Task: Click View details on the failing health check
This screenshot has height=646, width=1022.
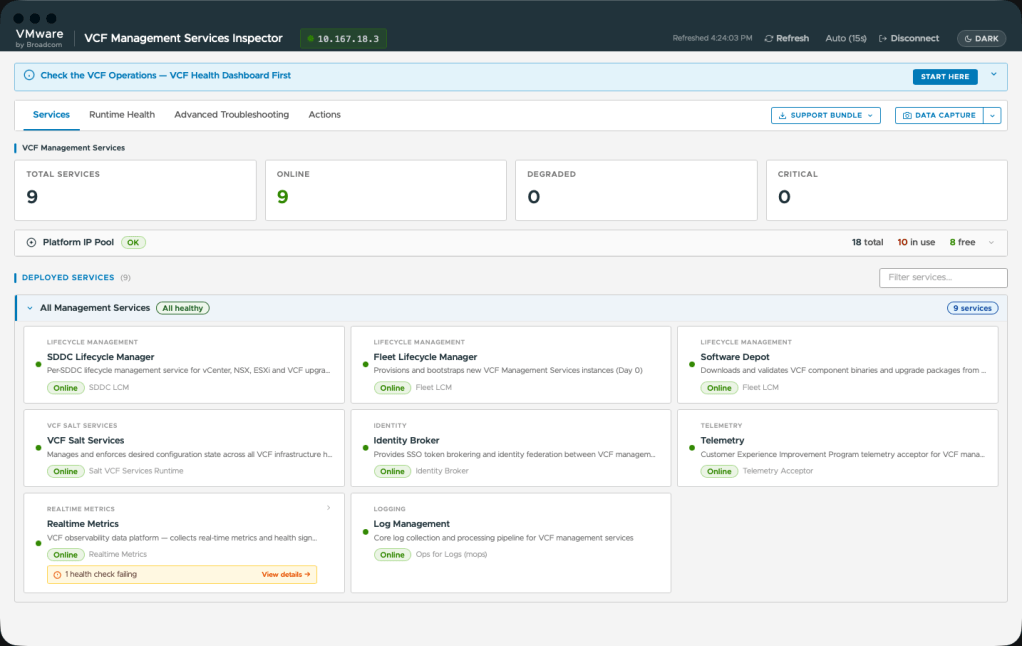Action: click(285, 575)
